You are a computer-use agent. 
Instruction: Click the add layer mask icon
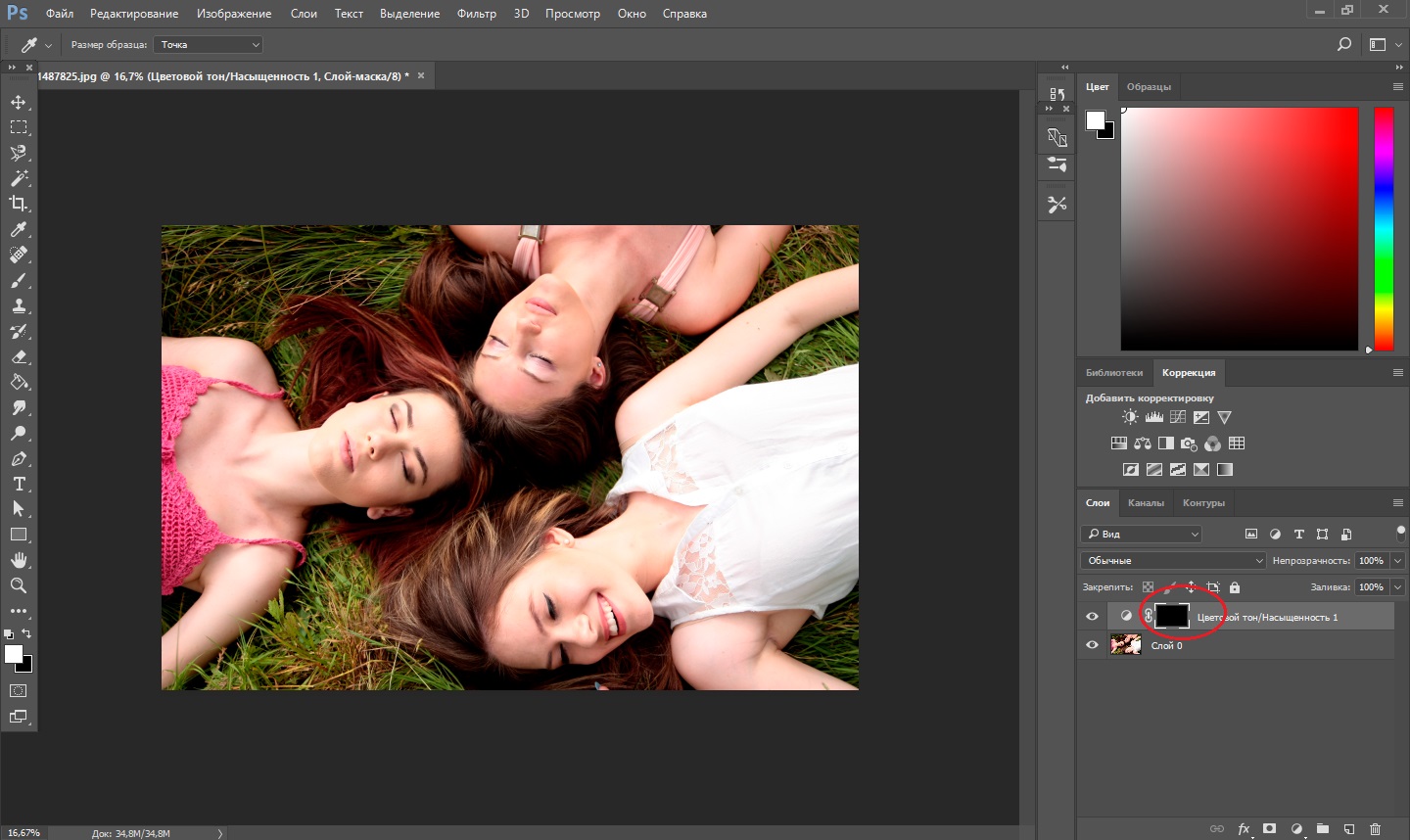[1270, 829]
